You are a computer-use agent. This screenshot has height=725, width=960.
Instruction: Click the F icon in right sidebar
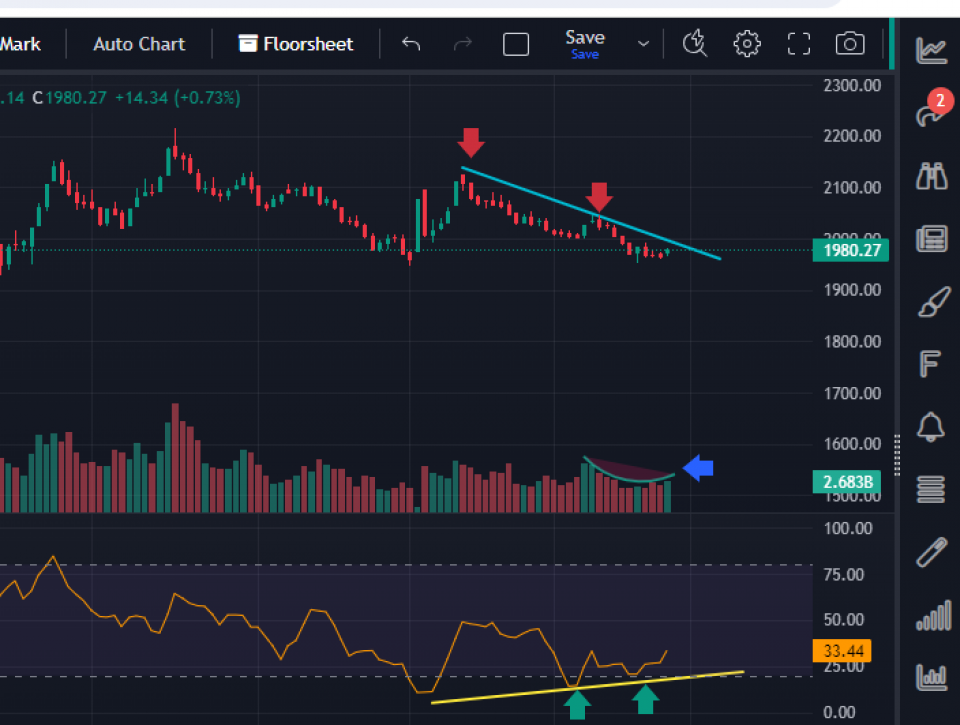[931, 365]
